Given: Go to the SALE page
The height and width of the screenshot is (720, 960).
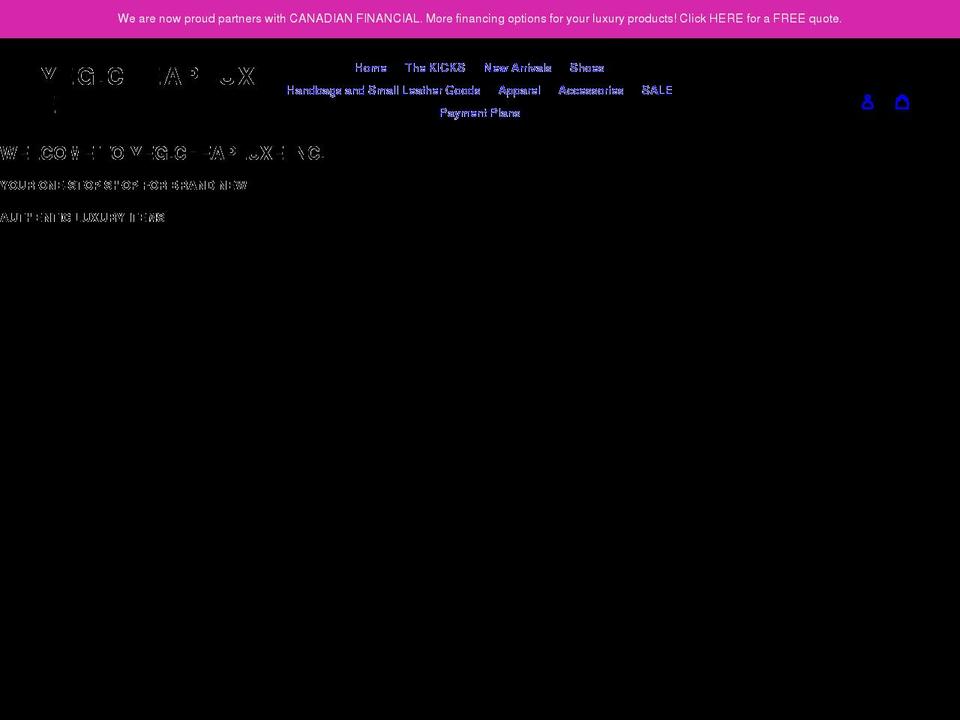Looking at the screenshot, I should [x=657, y=90].
